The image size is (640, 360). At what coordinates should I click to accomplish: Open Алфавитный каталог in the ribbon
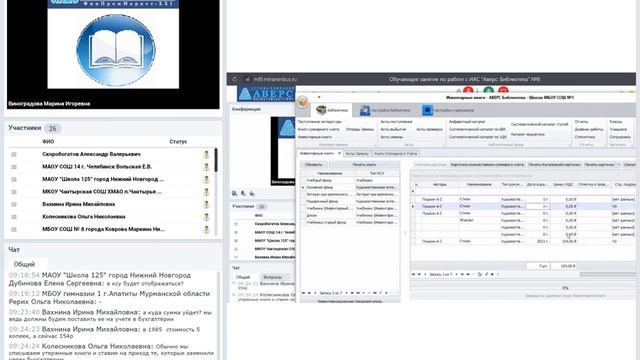coord(467,122)
